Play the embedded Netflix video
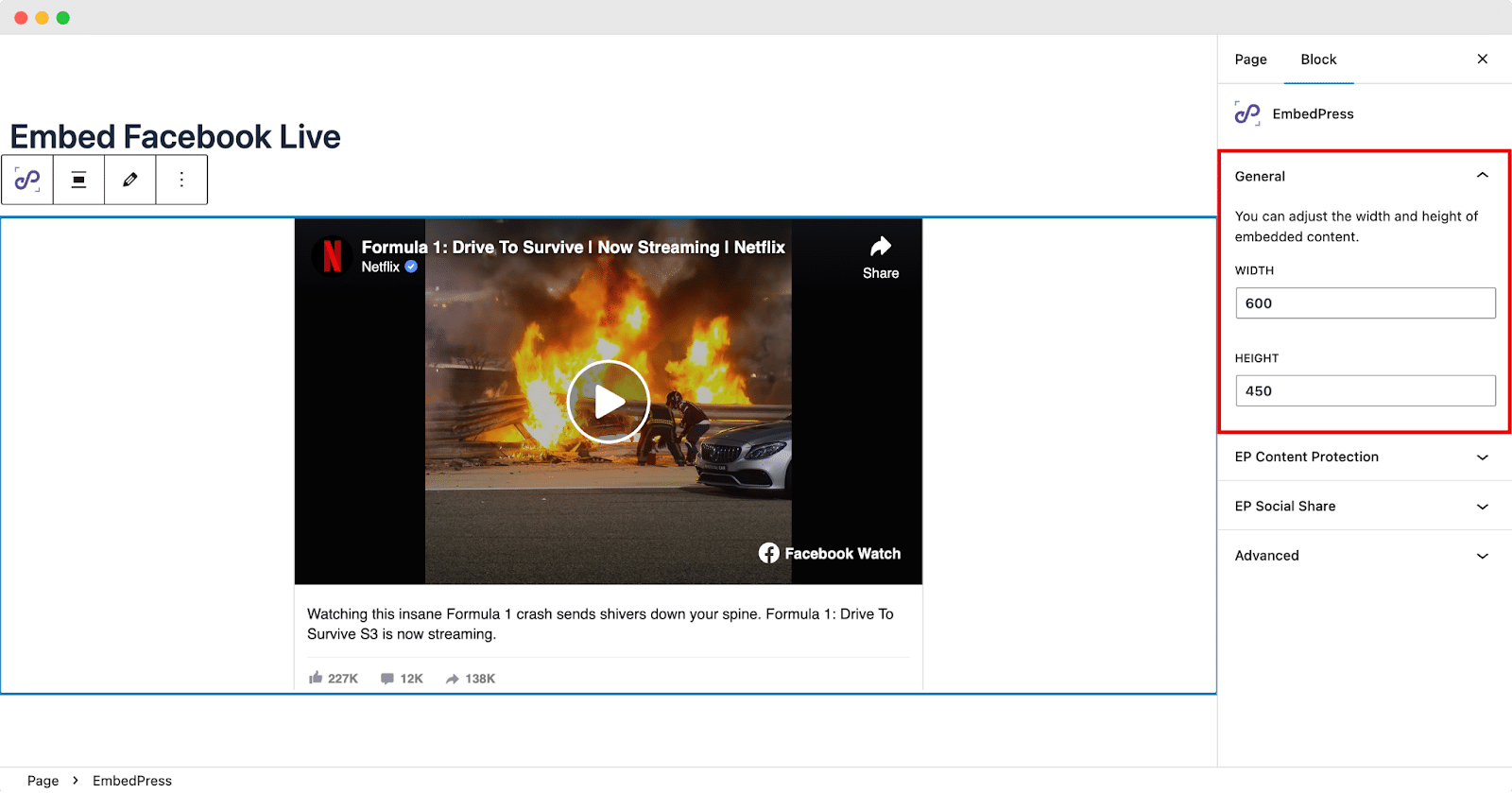Viewport: 1512px width, 793px height. pyautogui.click(x=609, y=402)
